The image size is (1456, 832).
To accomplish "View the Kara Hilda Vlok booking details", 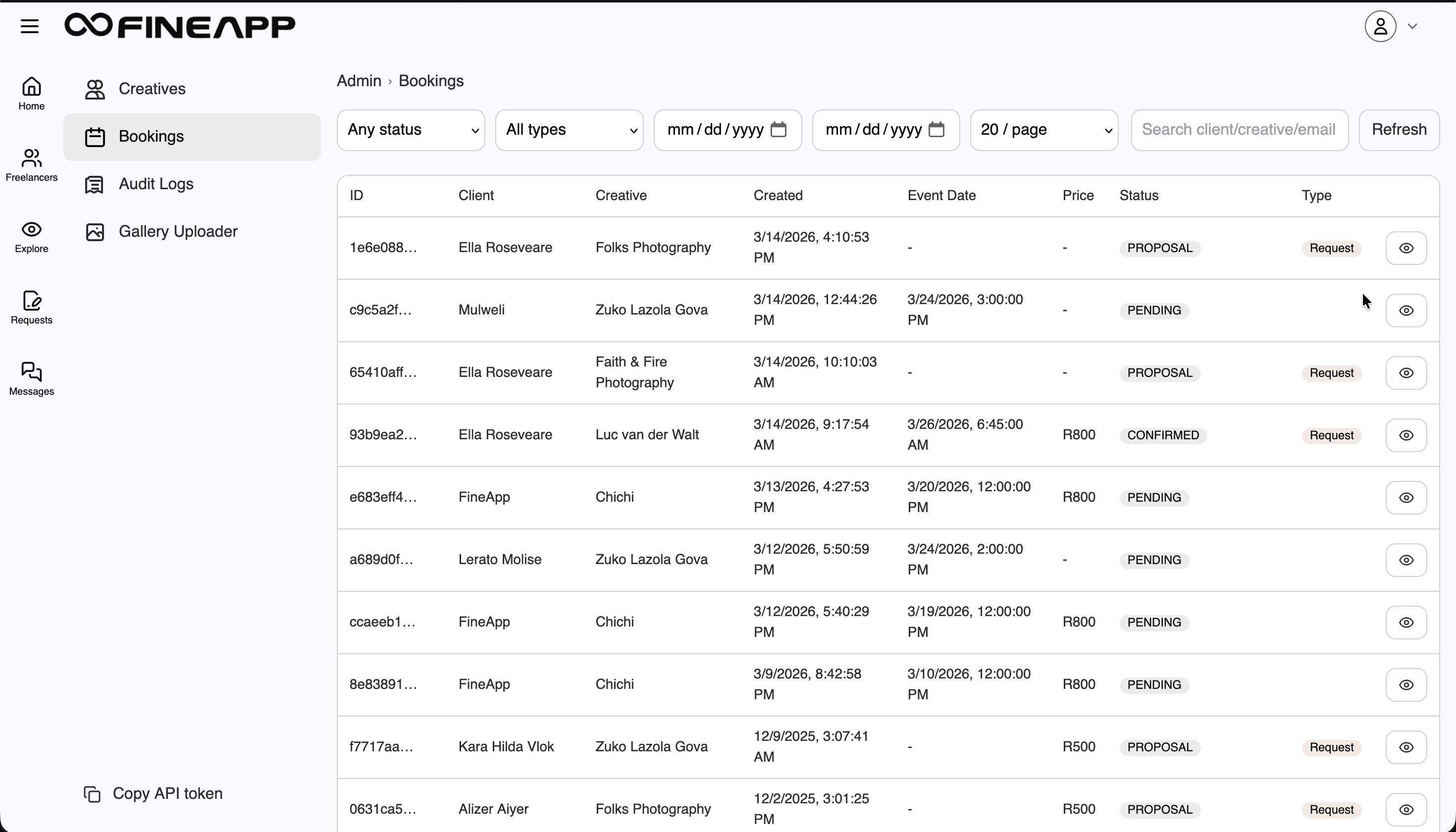I will click(x=1406, y=747).
